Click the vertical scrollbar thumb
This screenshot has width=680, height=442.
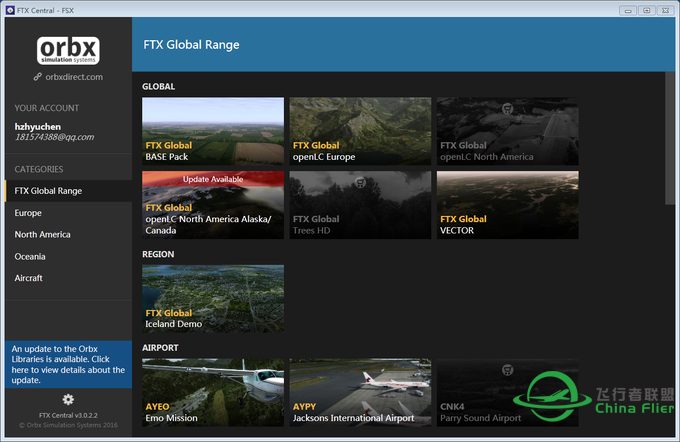[x=670, y=138]
